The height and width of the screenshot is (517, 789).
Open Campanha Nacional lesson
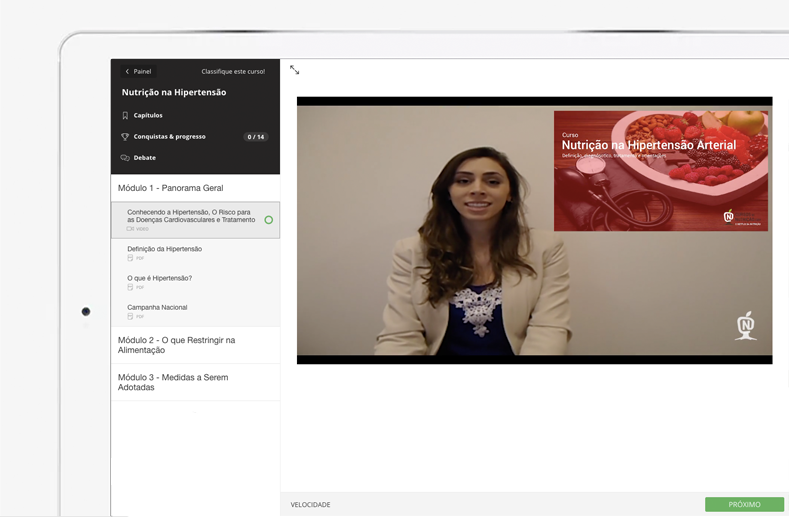click(x=195, y=311)
